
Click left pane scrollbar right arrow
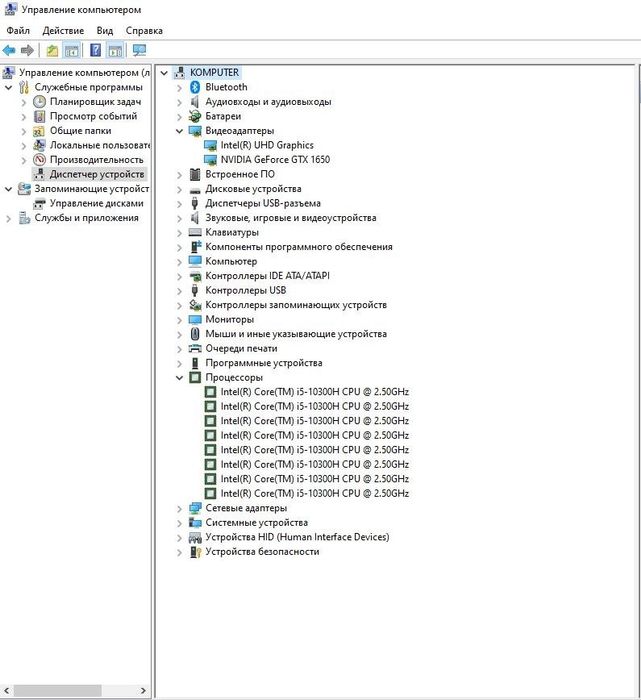[x=143, y=690]
